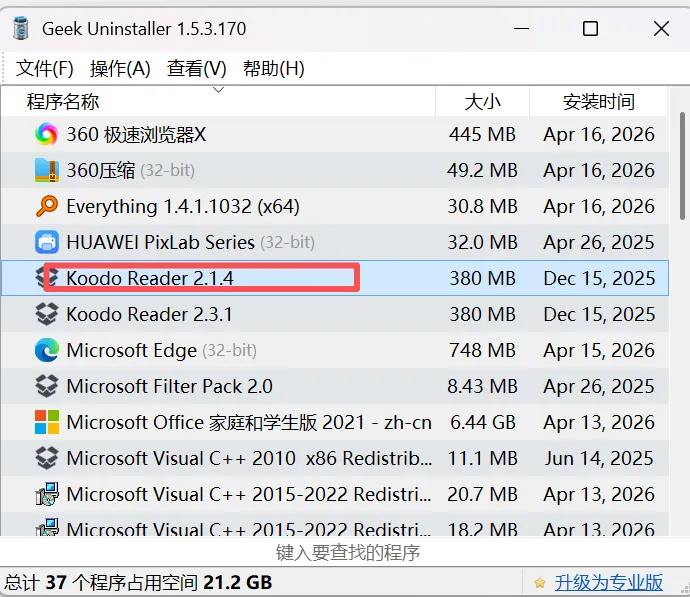Click the 30.8 MB size cell
This screenshot has width=690, height=597.
point(482,206)
